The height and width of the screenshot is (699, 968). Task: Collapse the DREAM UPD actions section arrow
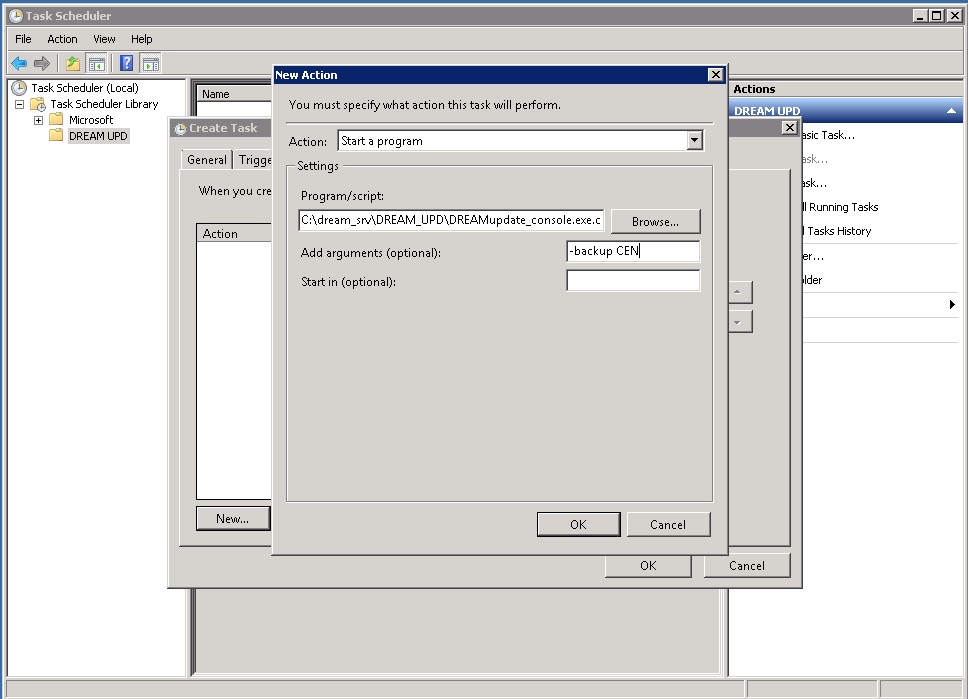(951, 111)
